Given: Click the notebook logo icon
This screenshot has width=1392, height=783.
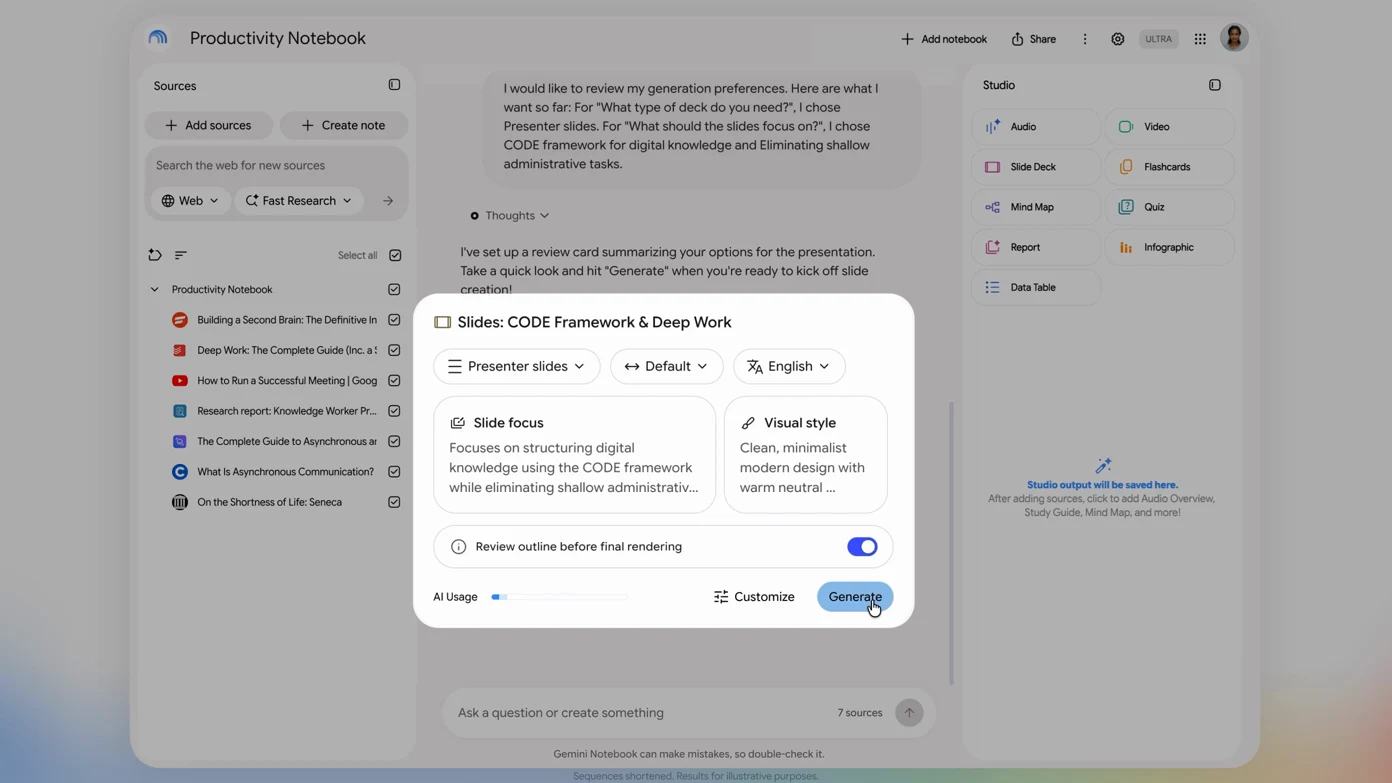Looking at the screenshot, I should click(x=158, y=38).
